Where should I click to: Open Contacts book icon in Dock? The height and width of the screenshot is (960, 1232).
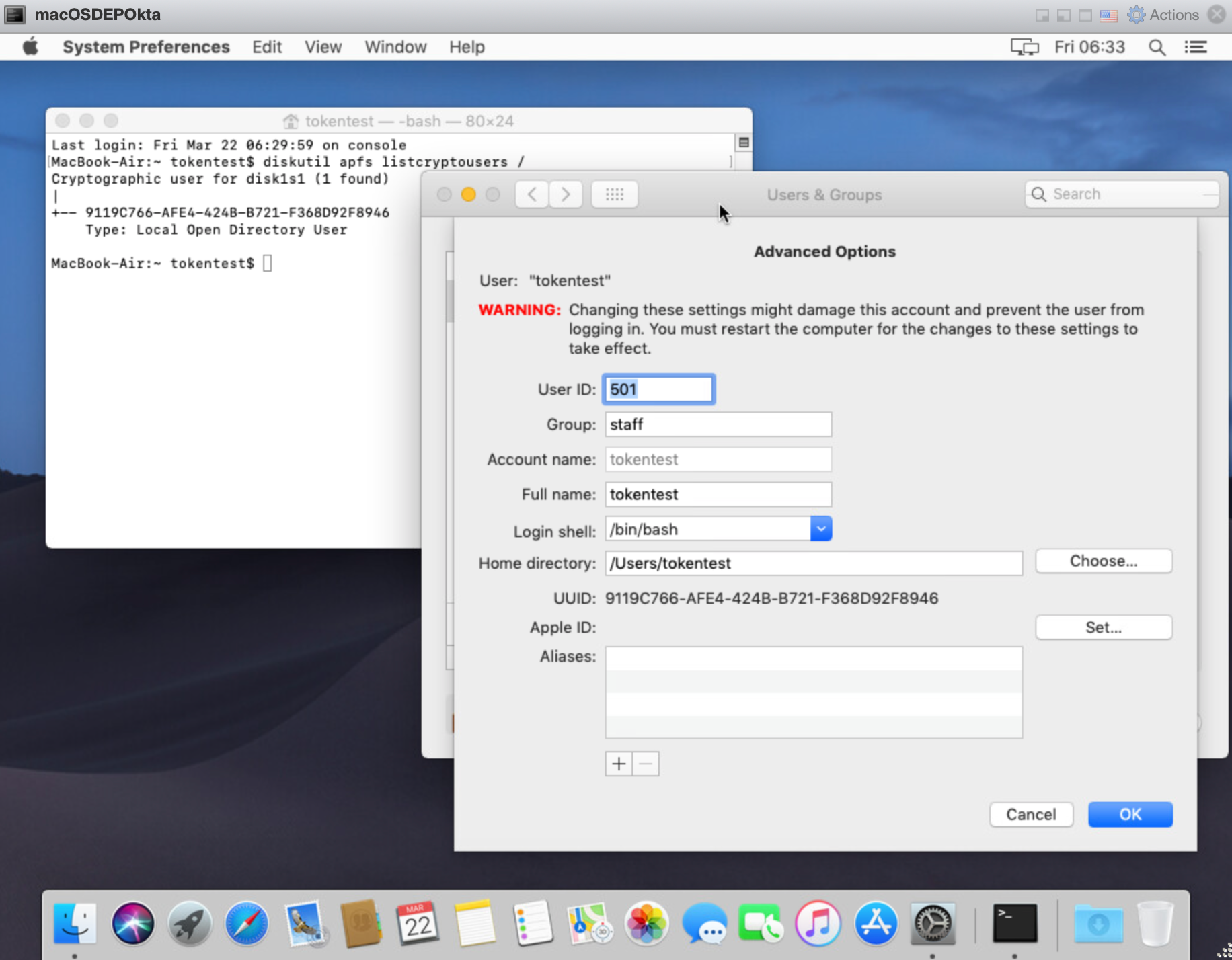361,923
